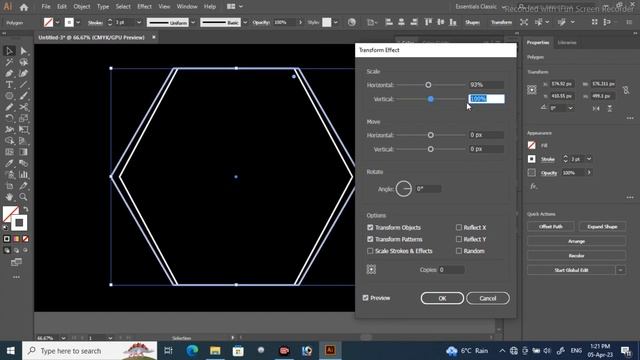The image size is (640, 360).
Task: Click the Move Horizontal slider handle
Action: tap(431, 135)
